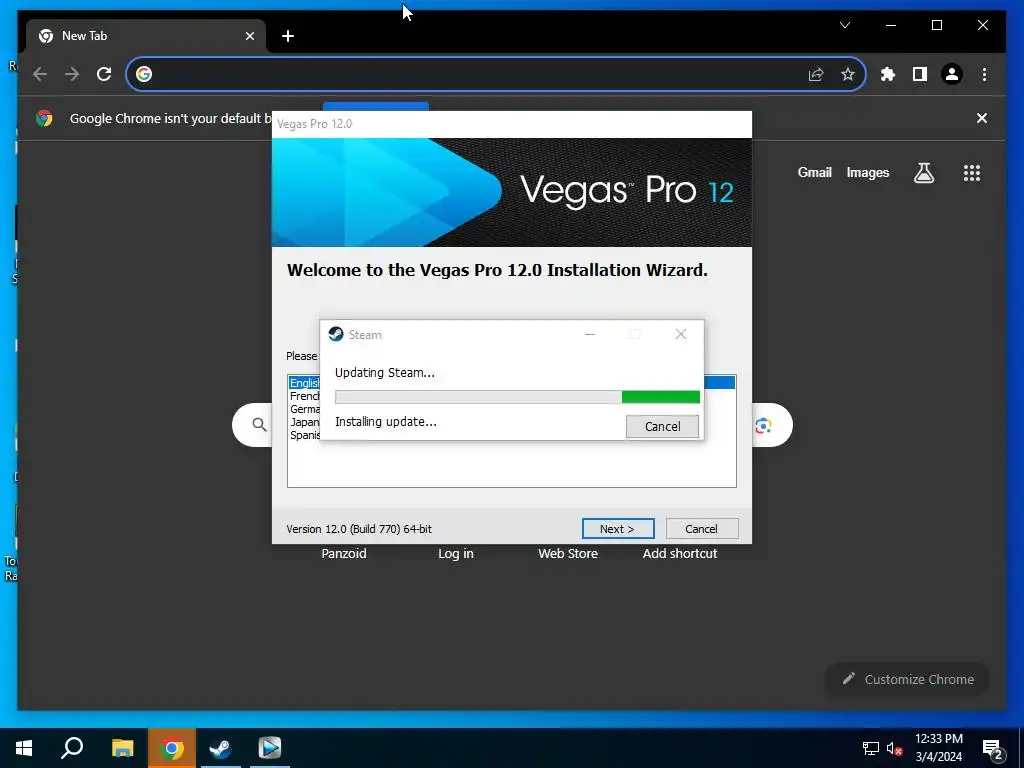Open Chrome tab search chevron
Screen dimensions: 1024x768
(x=844, y=25)
